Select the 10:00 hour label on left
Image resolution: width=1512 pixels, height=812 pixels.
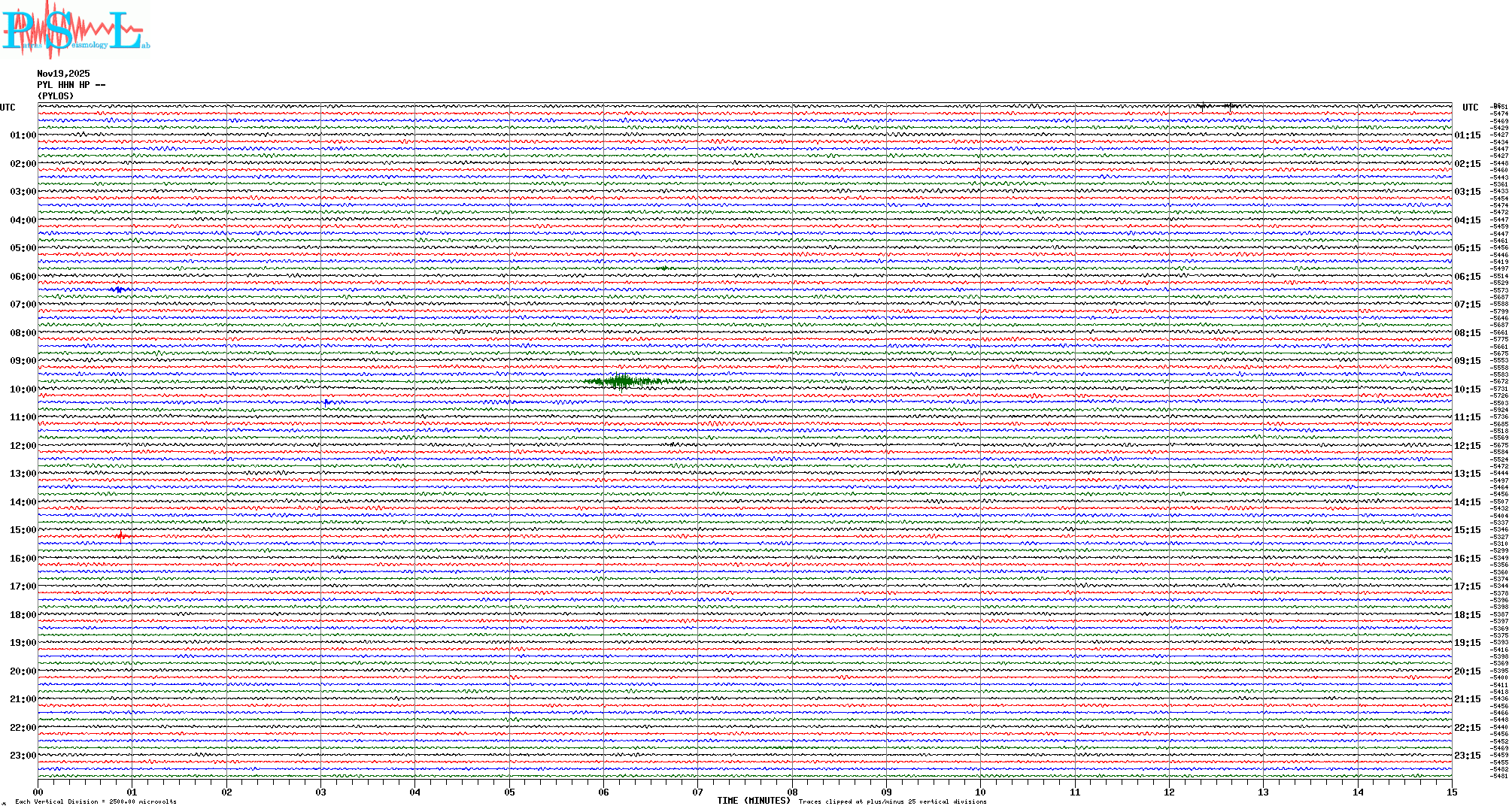click(23, 389)
